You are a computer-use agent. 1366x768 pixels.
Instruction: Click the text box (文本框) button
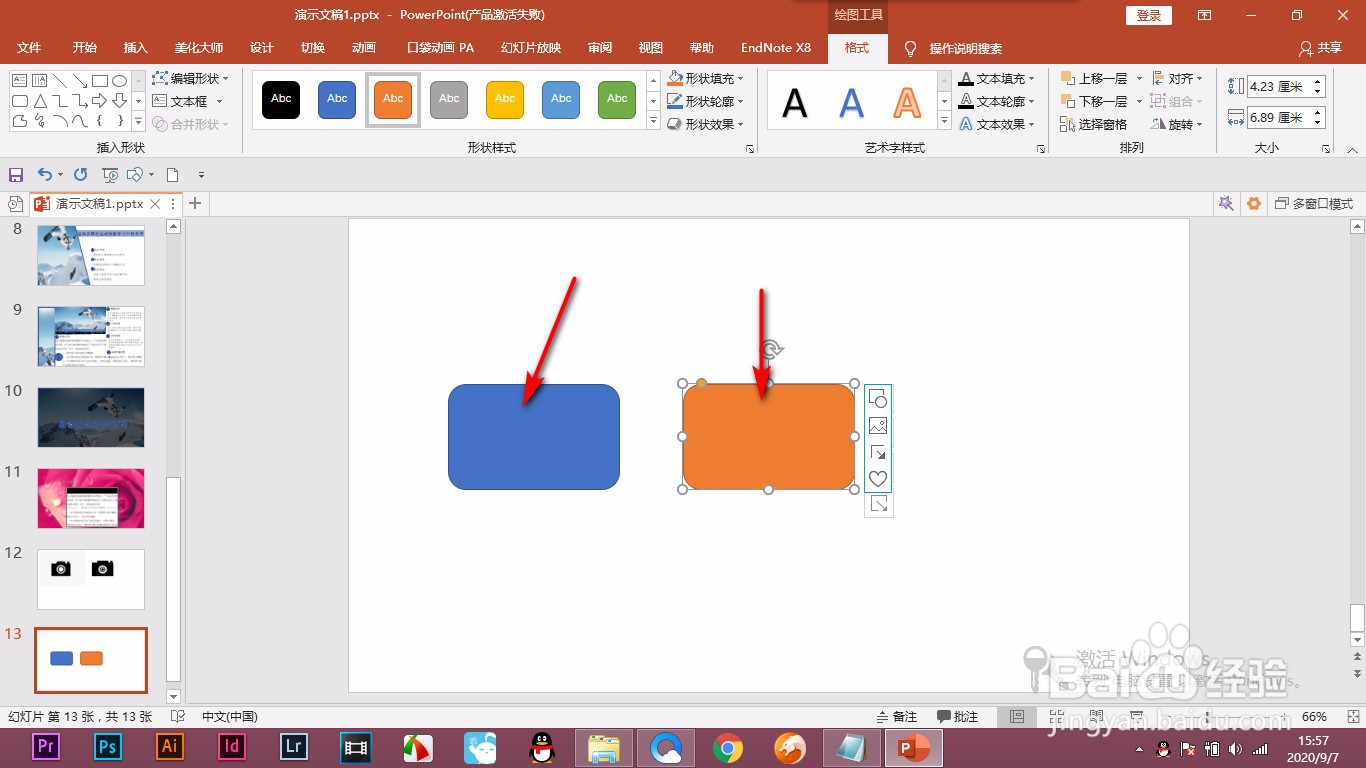181,101
